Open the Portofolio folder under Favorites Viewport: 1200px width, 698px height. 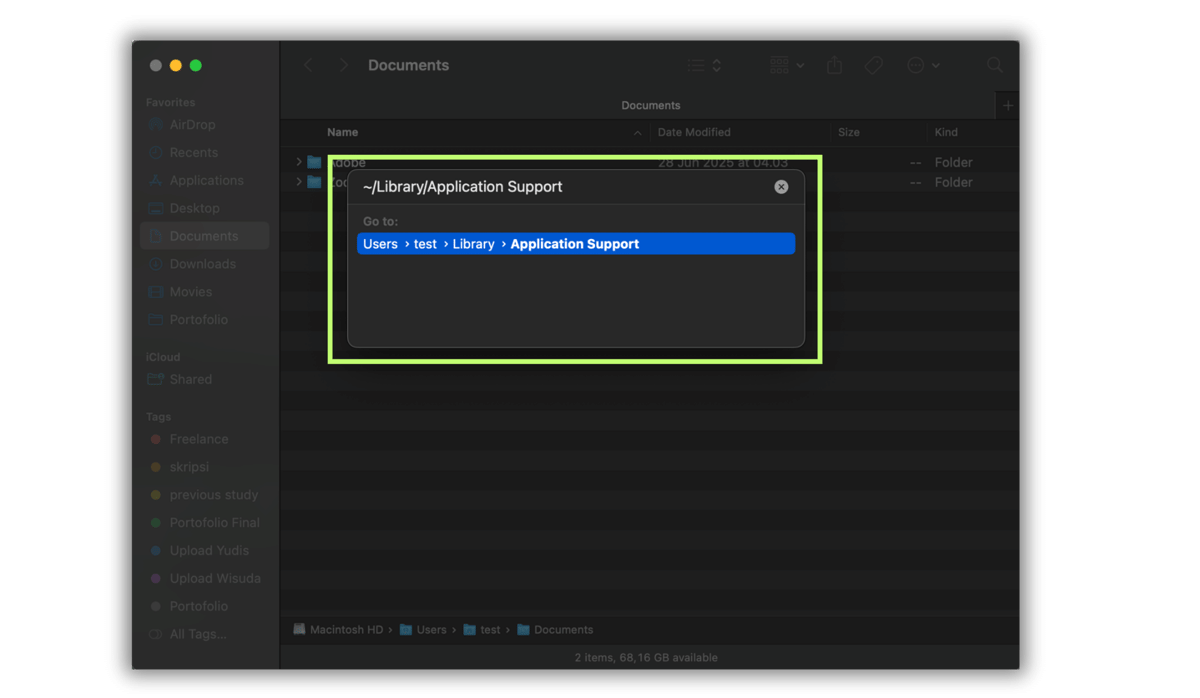[x=205, y=320]
